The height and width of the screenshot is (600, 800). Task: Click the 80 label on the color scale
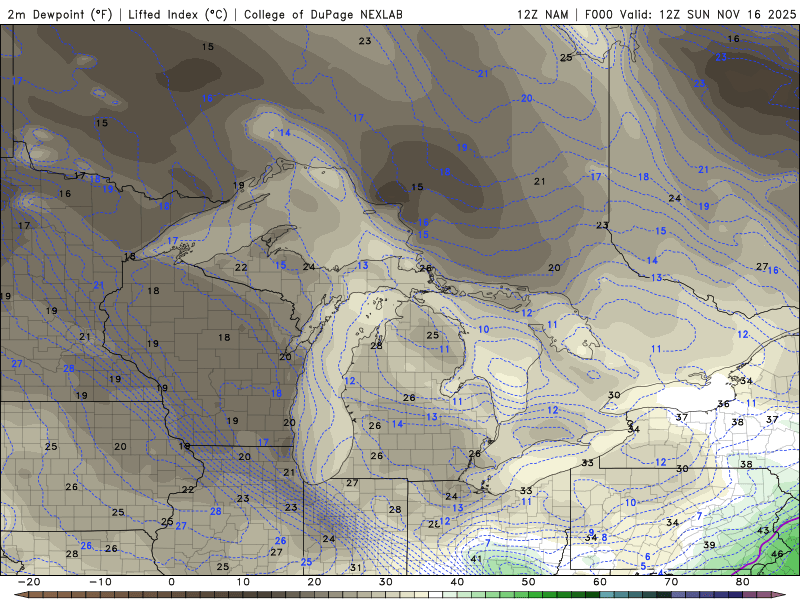(x=743, y=582)
